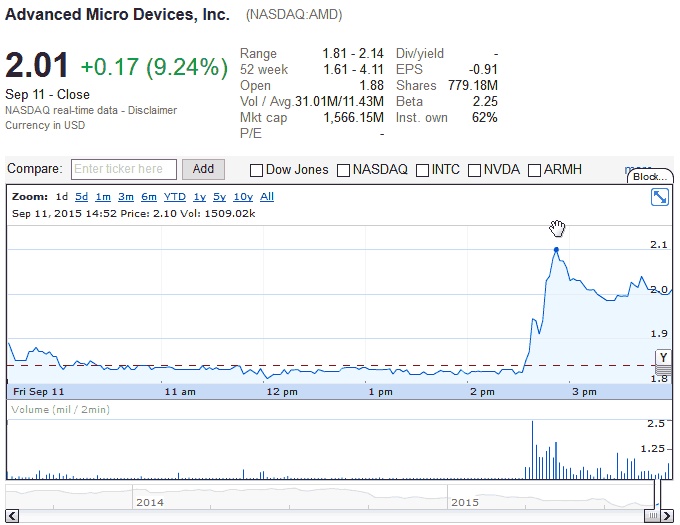Image resolution: width=680 pixels, height=525 pixels.
Task: Click the Block... tooltip tab
Action: tap(650, 176)
